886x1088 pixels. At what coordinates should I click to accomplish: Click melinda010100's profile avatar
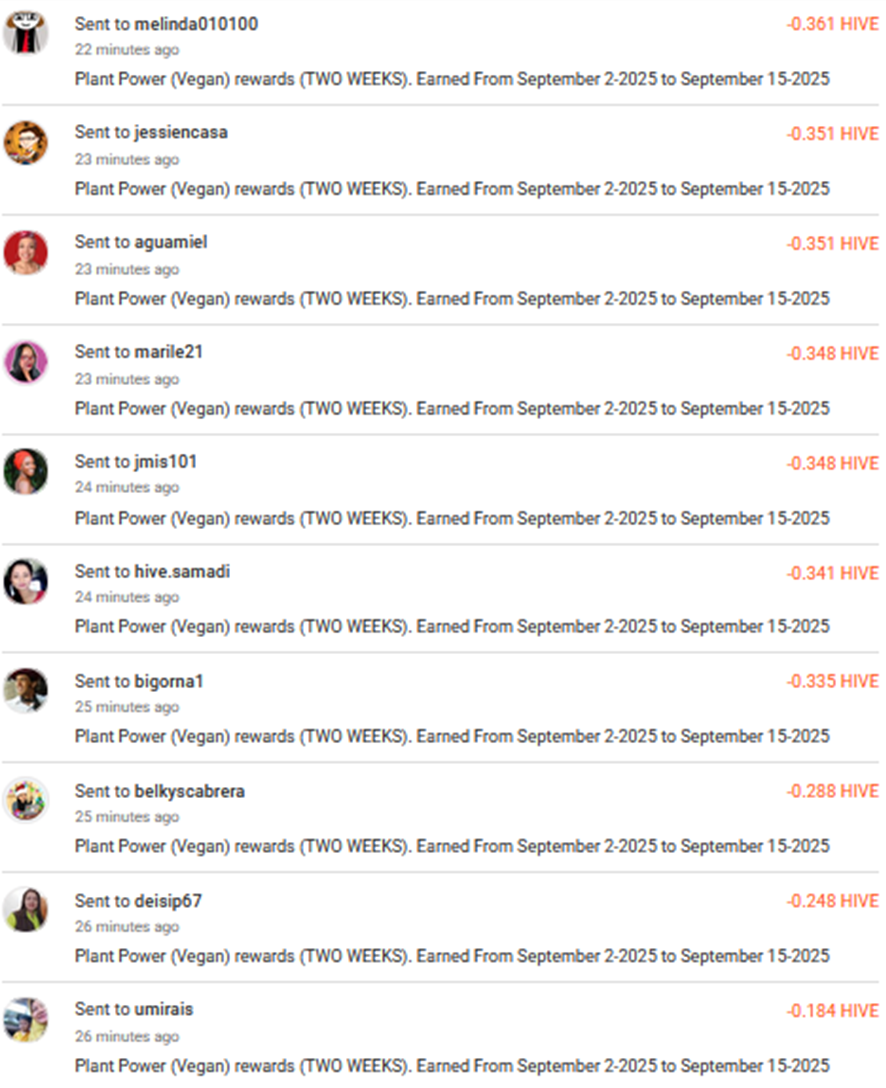[26, 33]
